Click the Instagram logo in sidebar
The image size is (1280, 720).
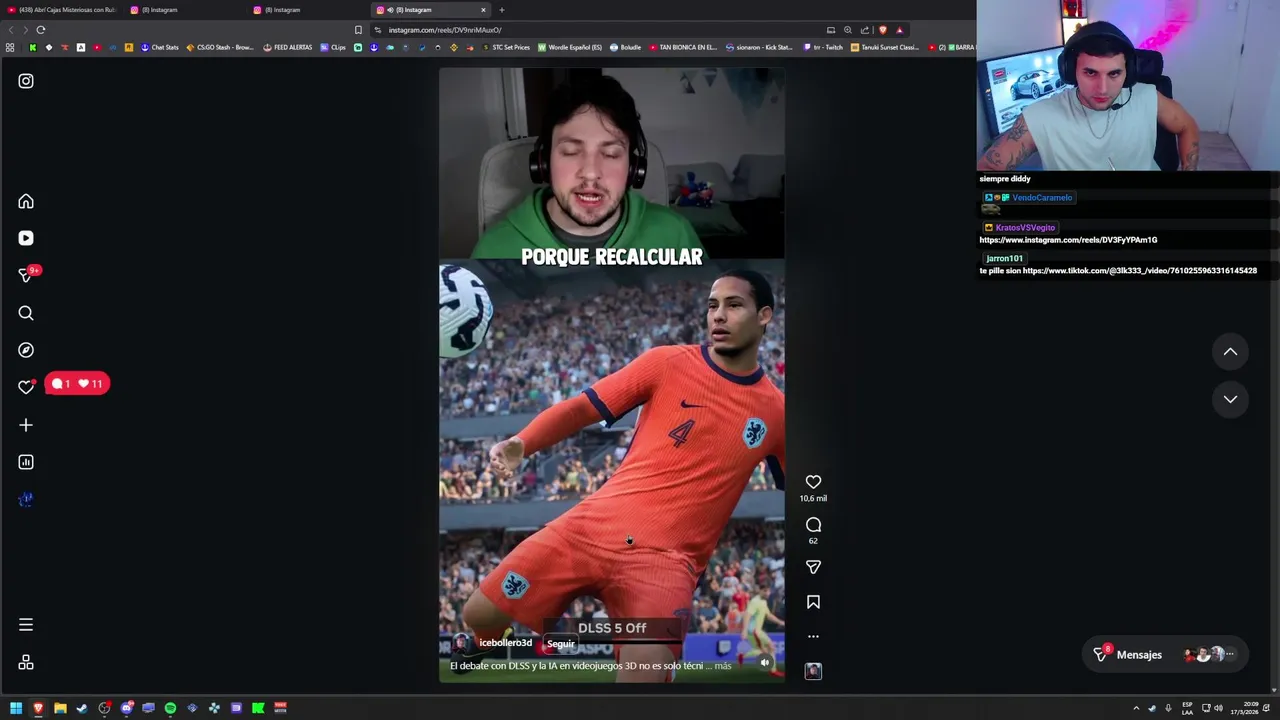[x=26, y=81]
